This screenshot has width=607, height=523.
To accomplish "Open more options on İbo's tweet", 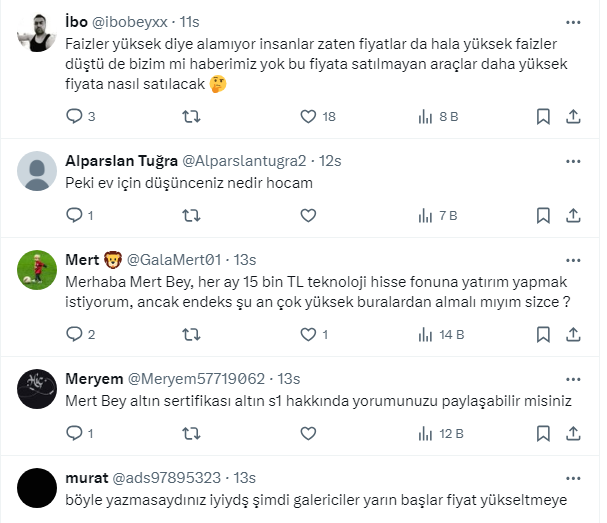I will pos(573,20).
